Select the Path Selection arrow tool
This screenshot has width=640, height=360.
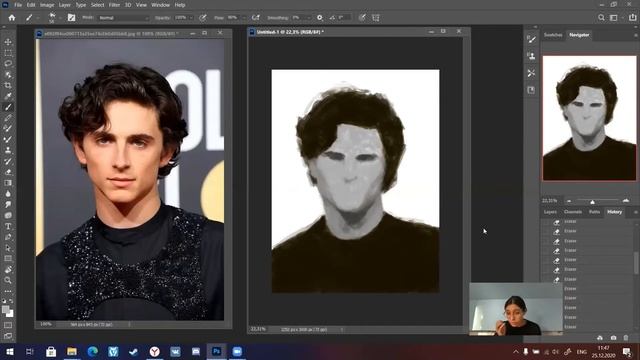pyautogui.click(x=8, y=248)
